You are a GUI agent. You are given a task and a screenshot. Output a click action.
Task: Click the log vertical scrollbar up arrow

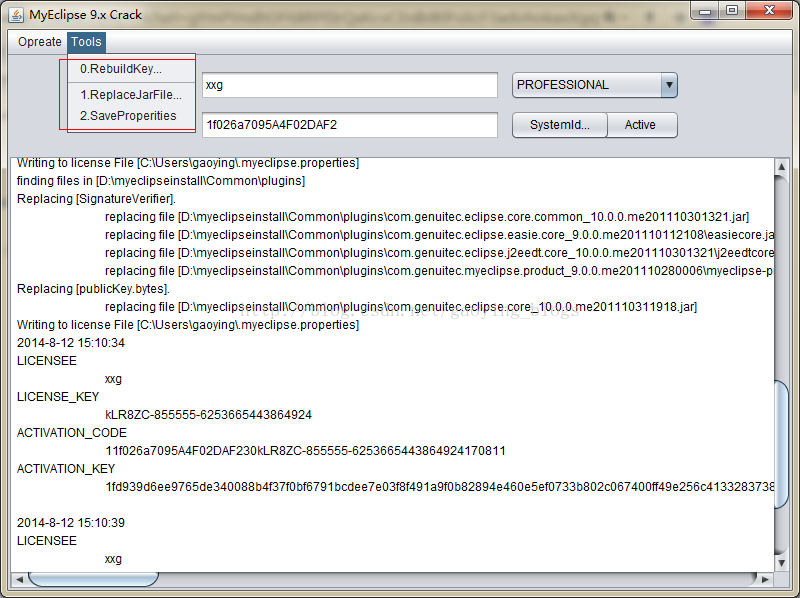point(781,166)
